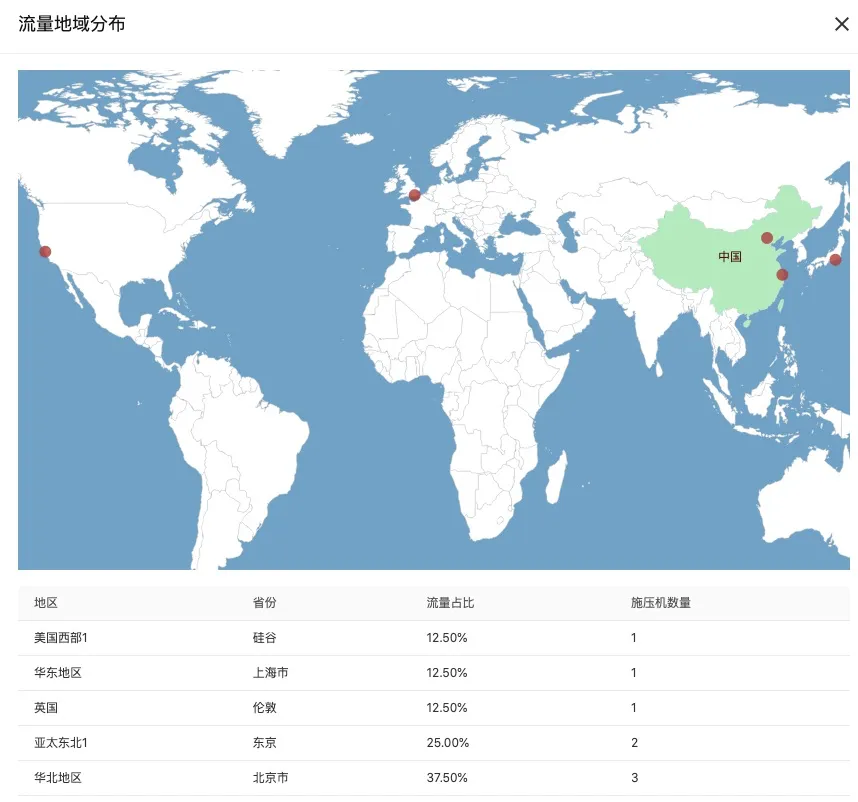Select the highlighted 中国 region on map
Screen dimensions: 858x802
pos(730,257)
